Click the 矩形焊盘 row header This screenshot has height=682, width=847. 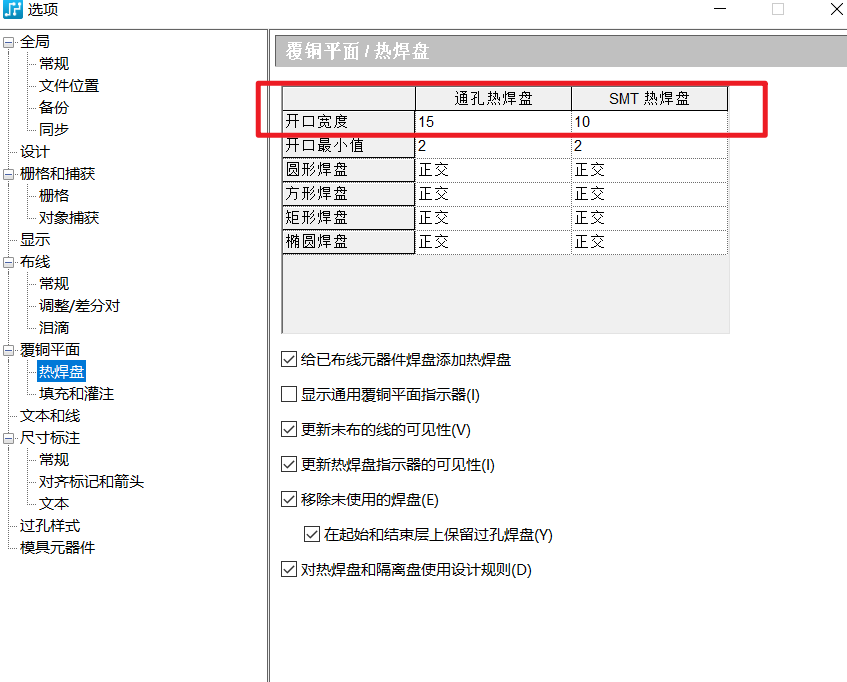348,218
